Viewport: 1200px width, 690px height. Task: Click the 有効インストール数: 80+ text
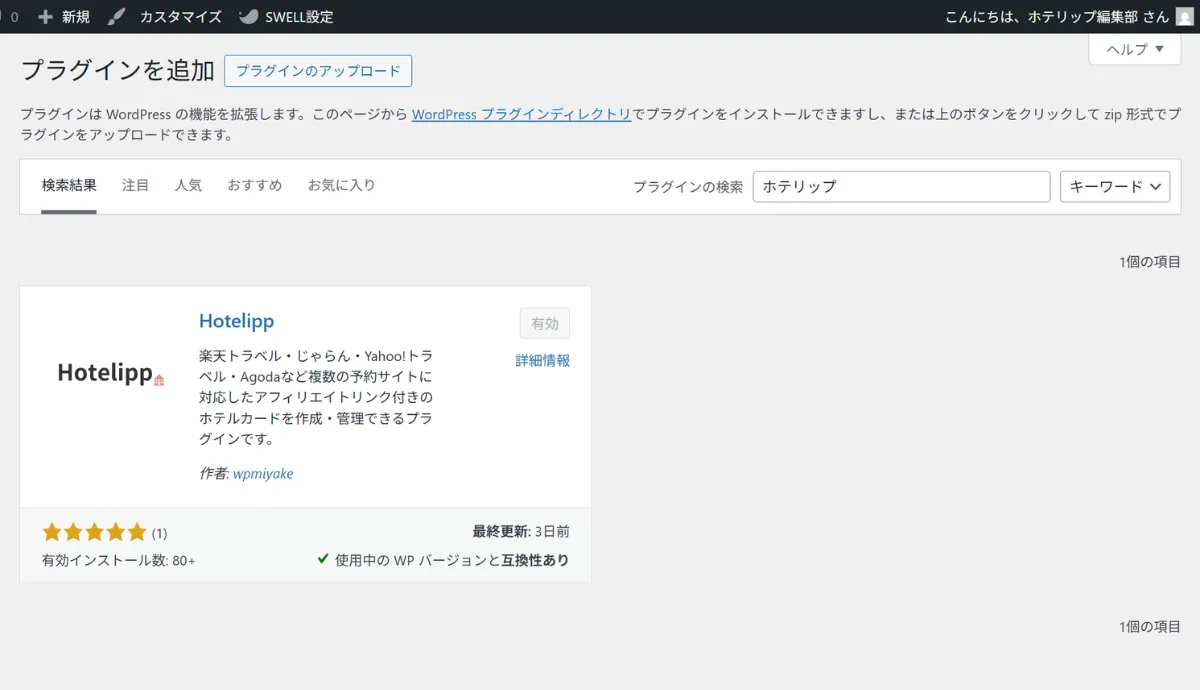click(119, 560)
